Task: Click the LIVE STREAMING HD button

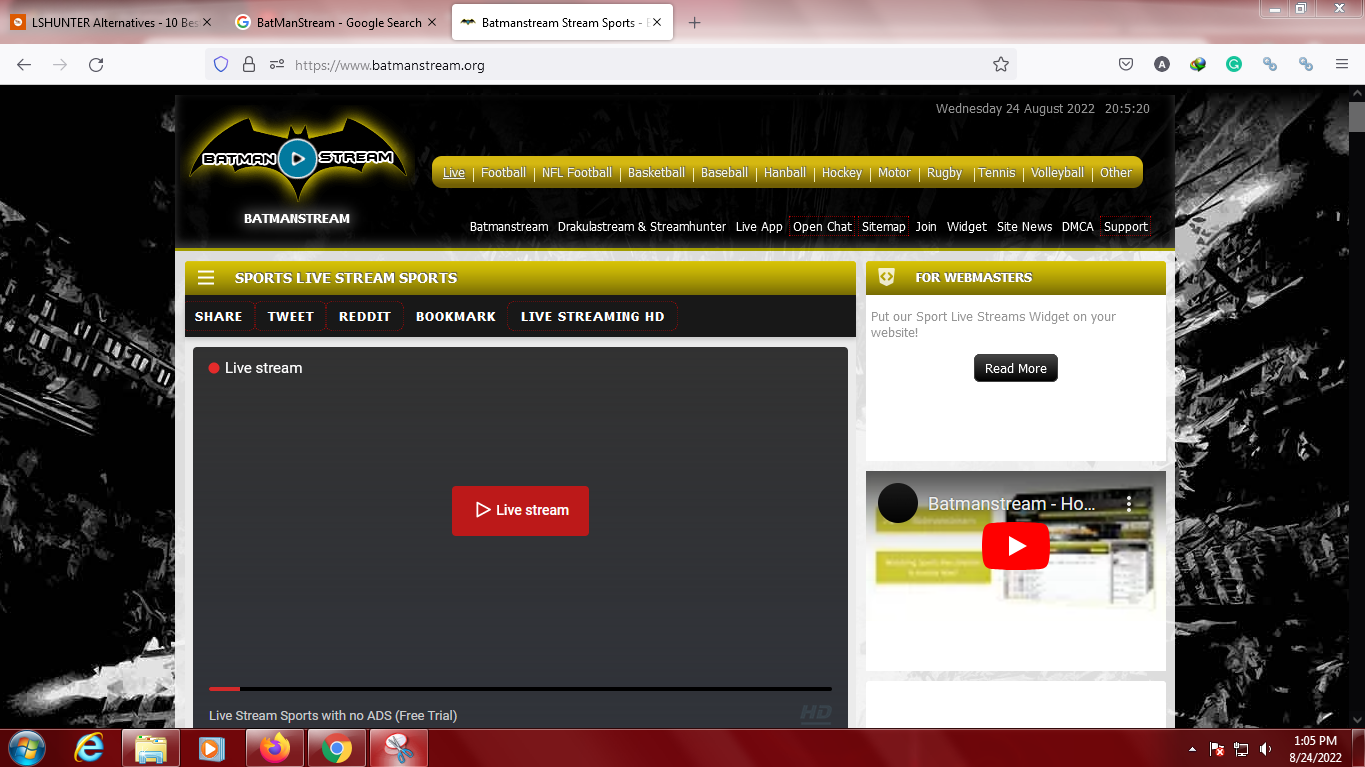Action: pyautogui.click(x=593, y=316)
